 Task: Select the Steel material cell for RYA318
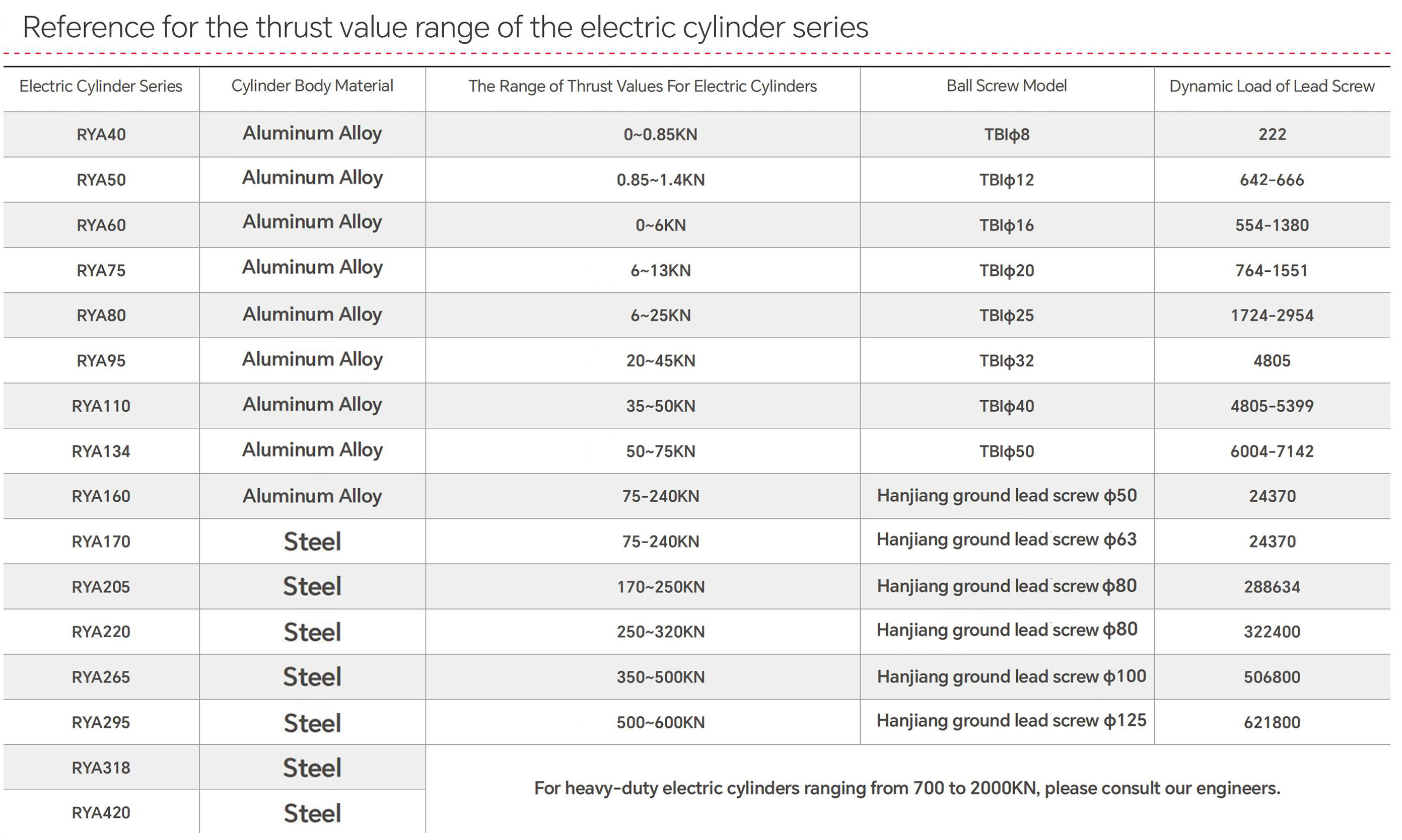tap(312, 768)
